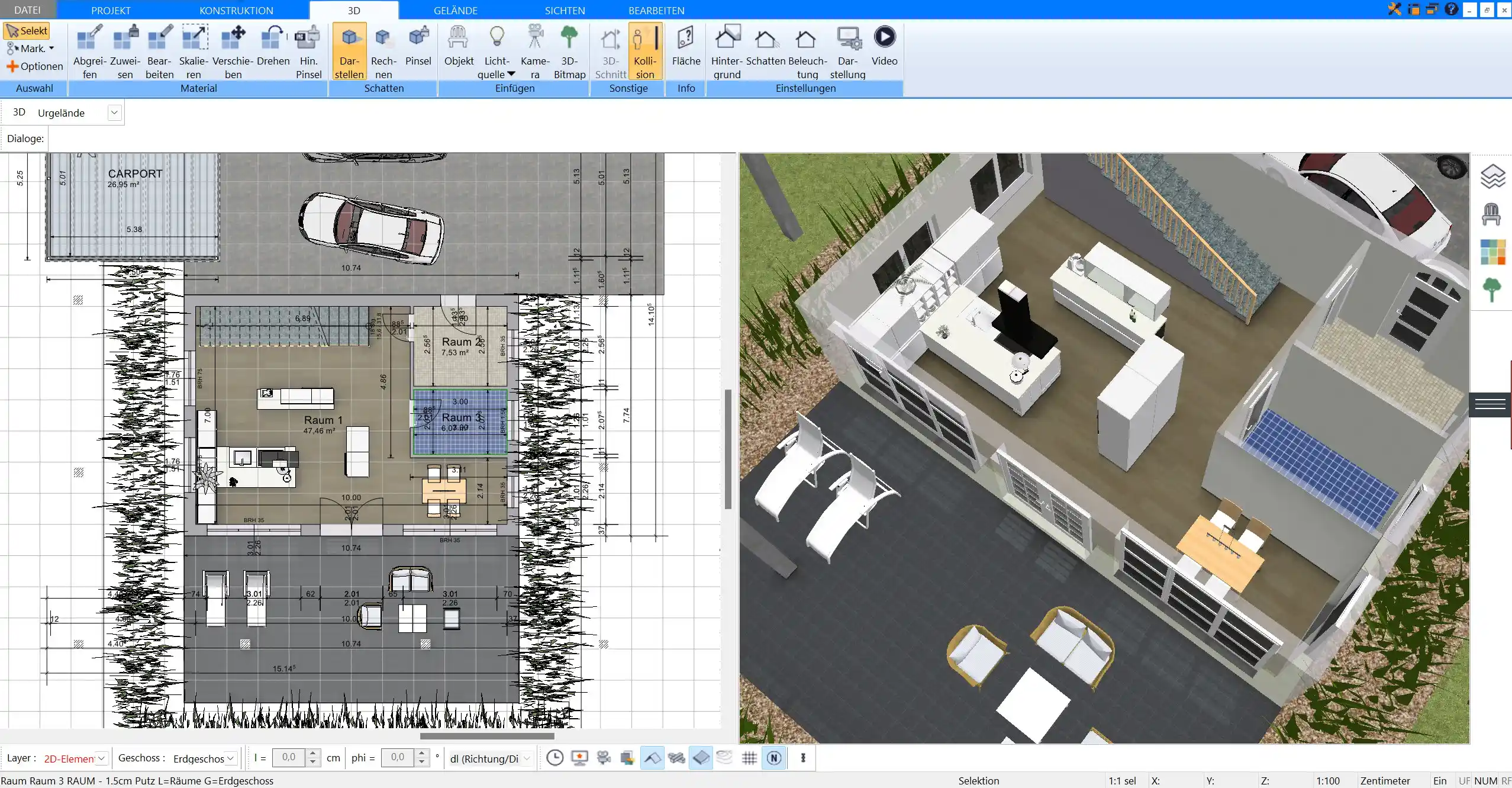
Task: Toggle the grid display button
Action: tap(749, 758)
